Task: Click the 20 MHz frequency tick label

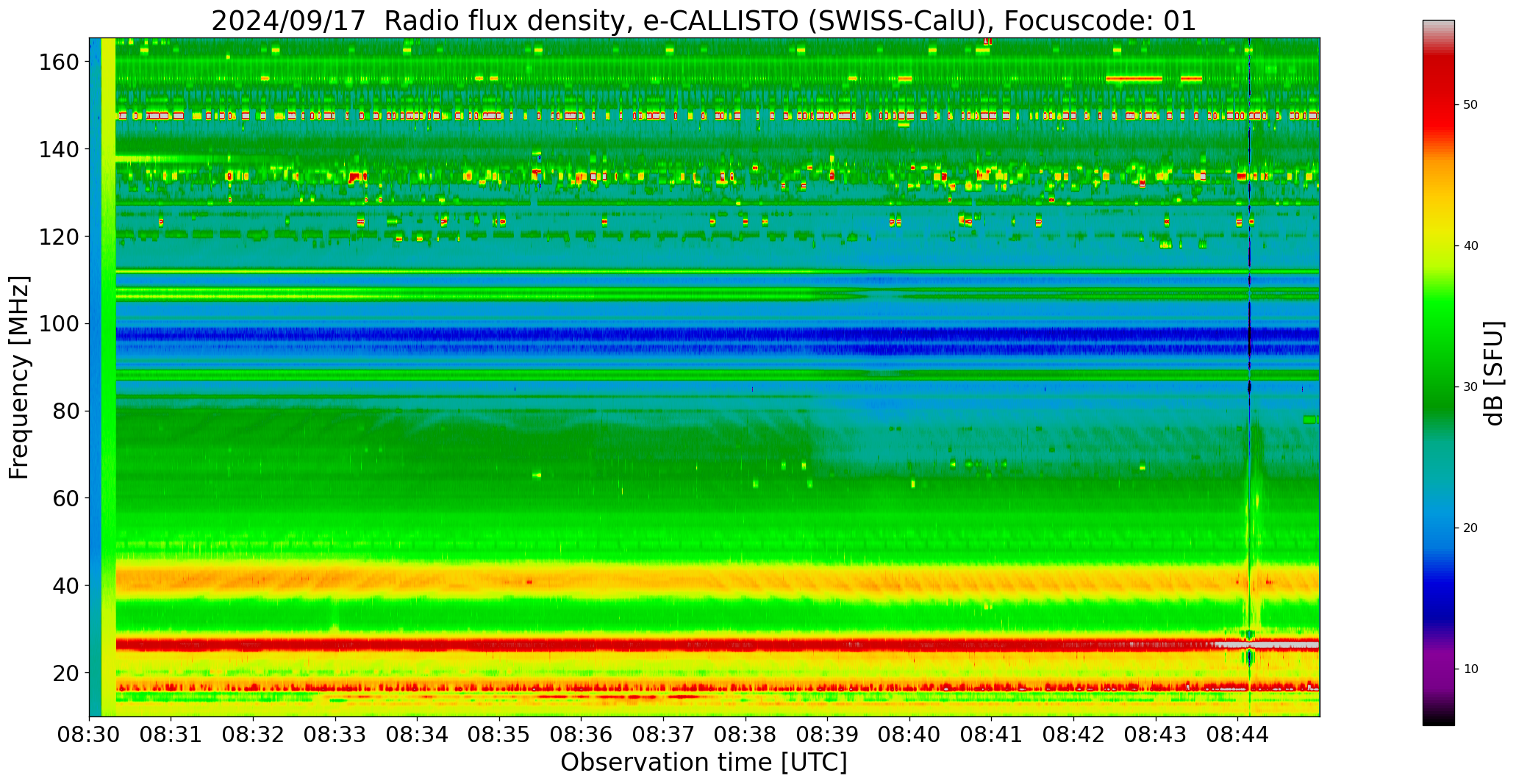Action: (x=66, y=673)
